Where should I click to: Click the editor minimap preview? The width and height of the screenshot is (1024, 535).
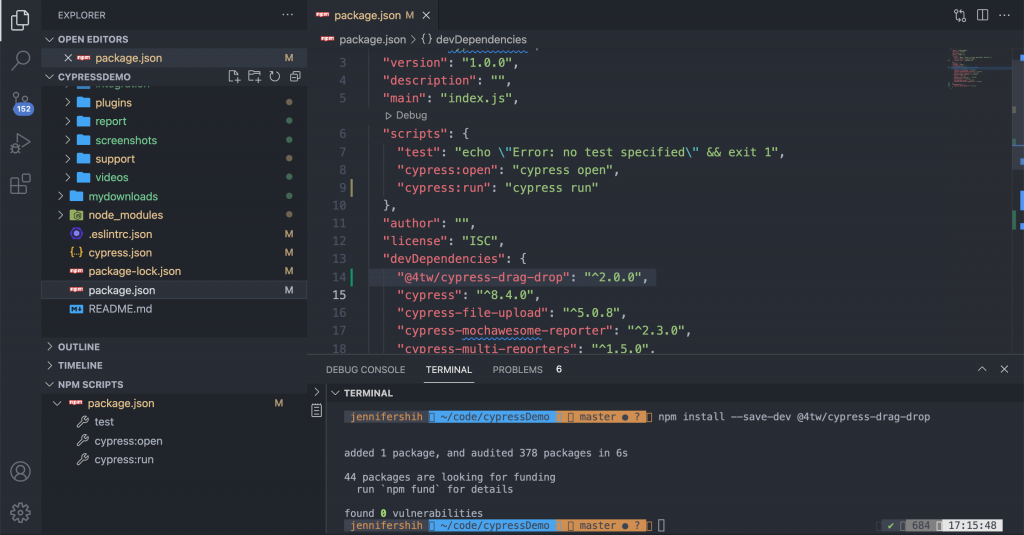click(970, 67)
